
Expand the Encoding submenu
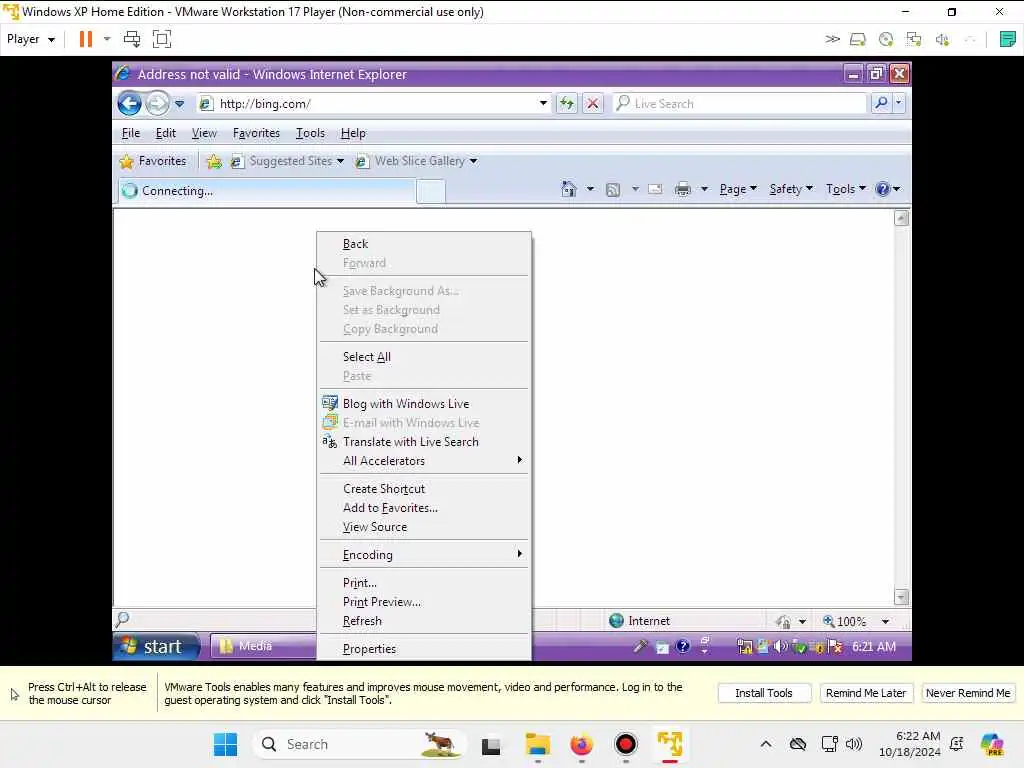click(x=424, y=554)
